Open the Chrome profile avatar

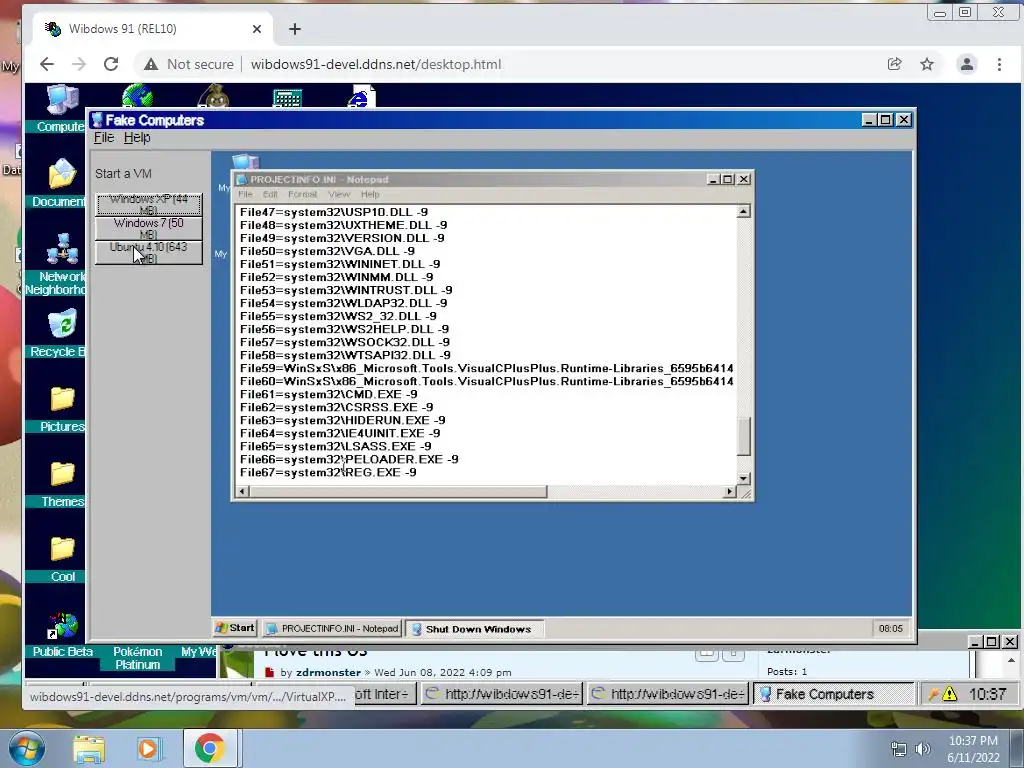tap(967, 64)
